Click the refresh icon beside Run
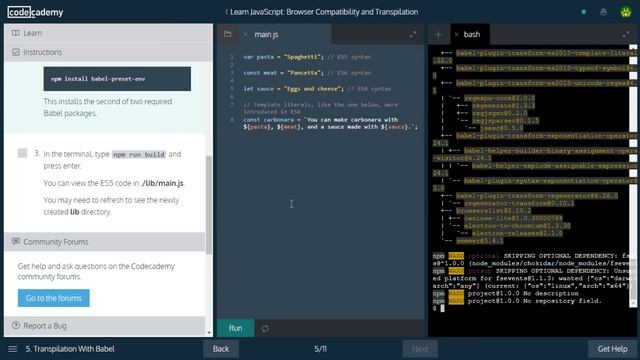 265,328
